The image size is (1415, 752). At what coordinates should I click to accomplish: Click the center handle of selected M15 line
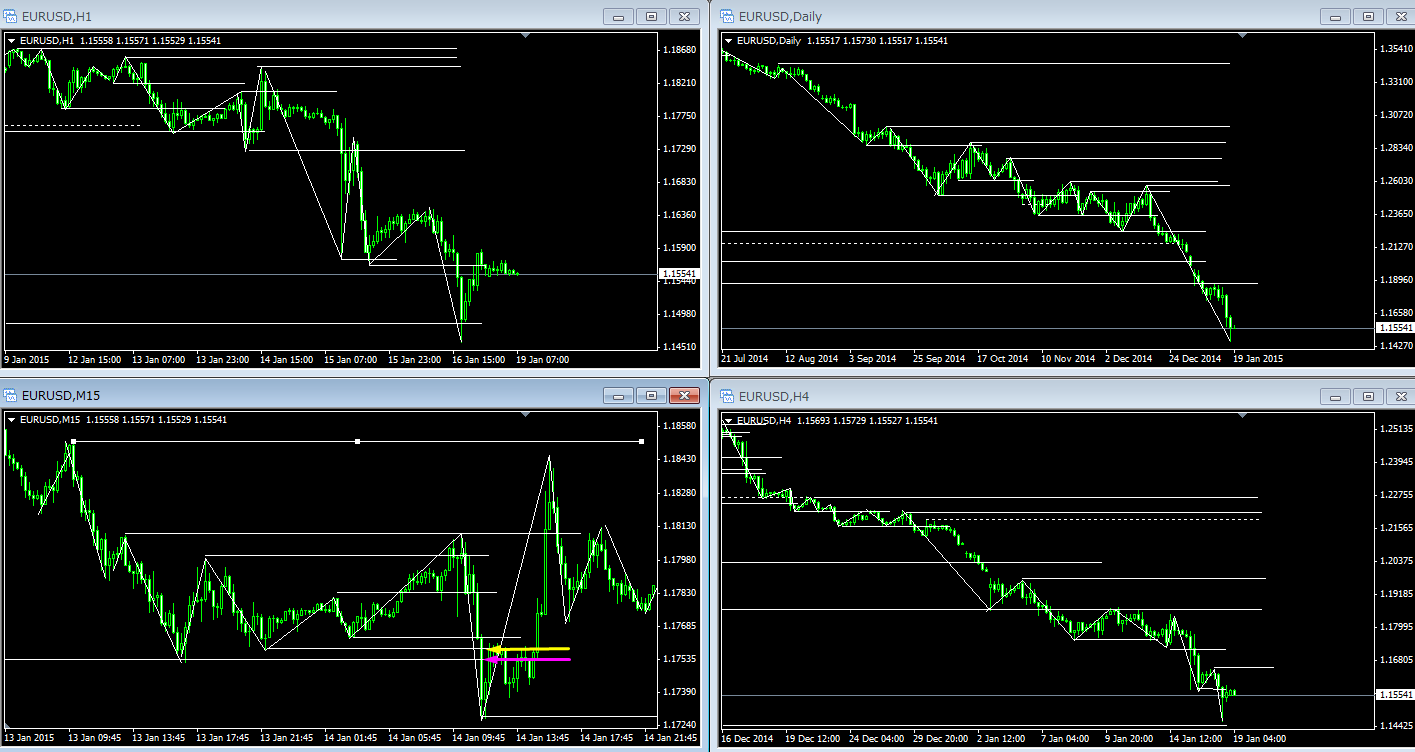[x=358, y=441]
